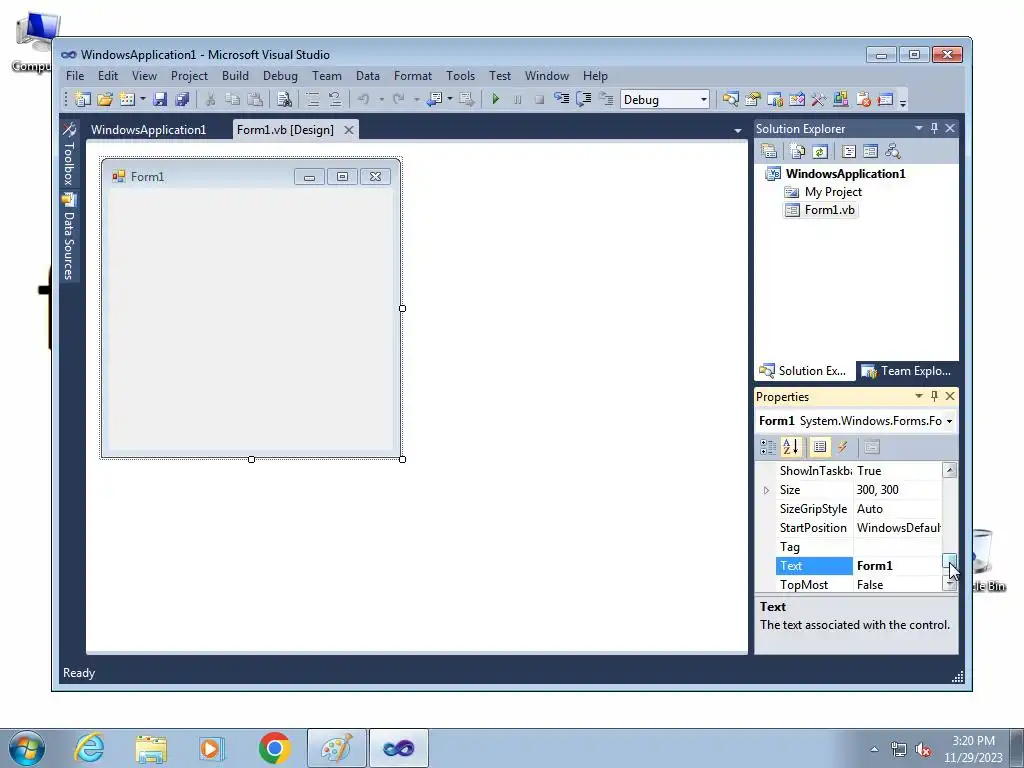Select My Project in Solution Explorer
1024x768 pixels.
pyautogui.click(x=833, y=192)
